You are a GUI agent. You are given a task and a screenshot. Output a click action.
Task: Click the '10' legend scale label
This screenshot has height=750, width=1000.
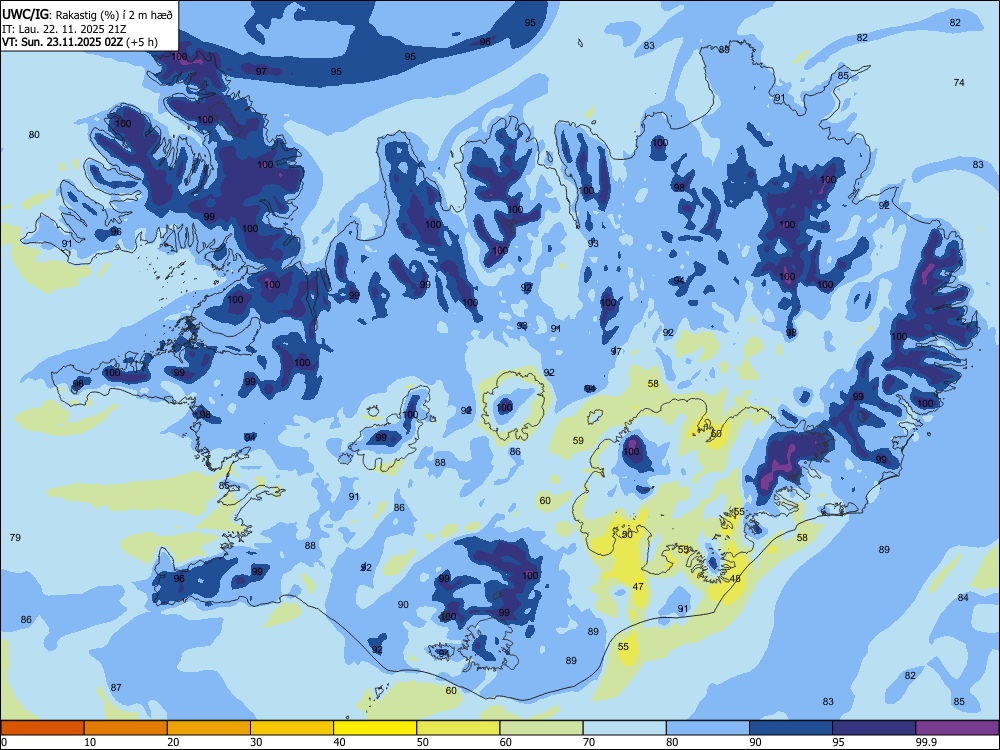(x=90, y=742)
